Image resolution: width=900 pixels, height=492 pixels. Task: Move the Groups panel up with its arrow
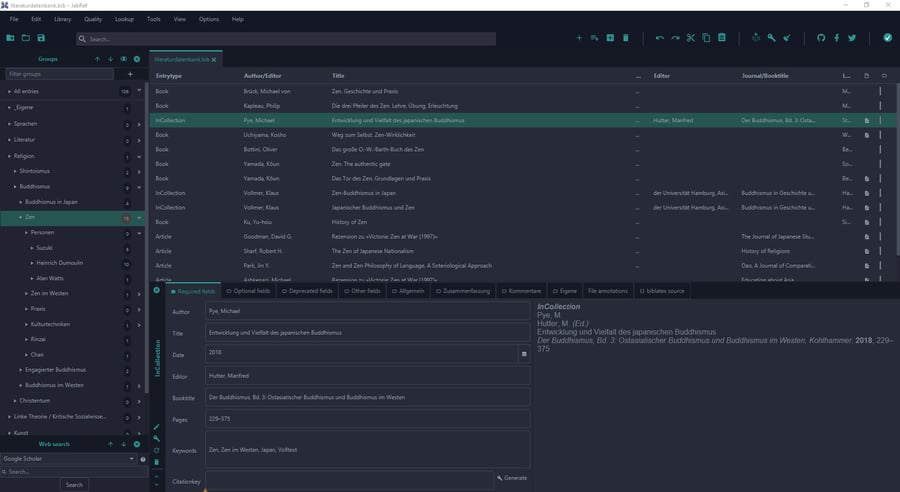pos(97,59)
